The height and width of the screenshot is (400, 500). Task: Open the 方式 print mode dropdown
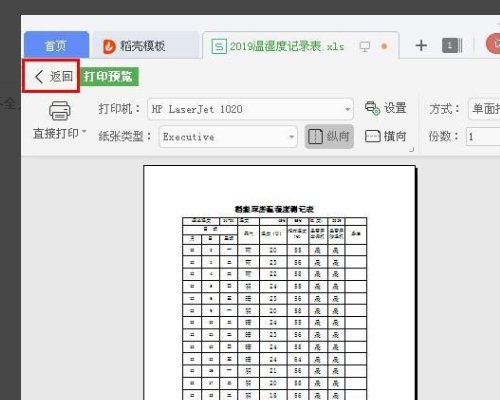[x=484, y=109]
